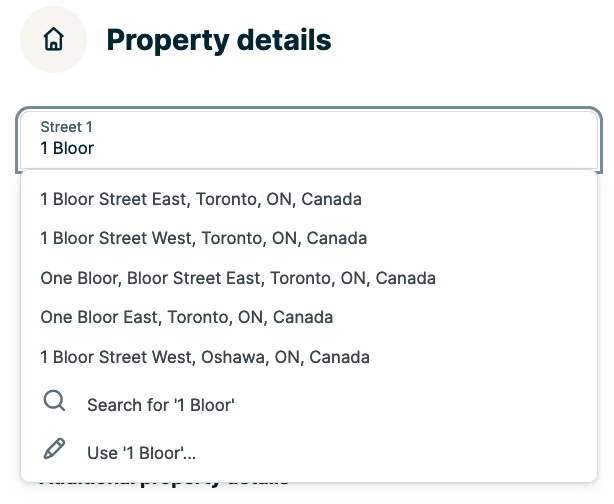The height and width of the screenshot is (504, 614).
Task: Choose 1 Bloor Street West, Toronto suggestion
Action: [x=203, y=238]
